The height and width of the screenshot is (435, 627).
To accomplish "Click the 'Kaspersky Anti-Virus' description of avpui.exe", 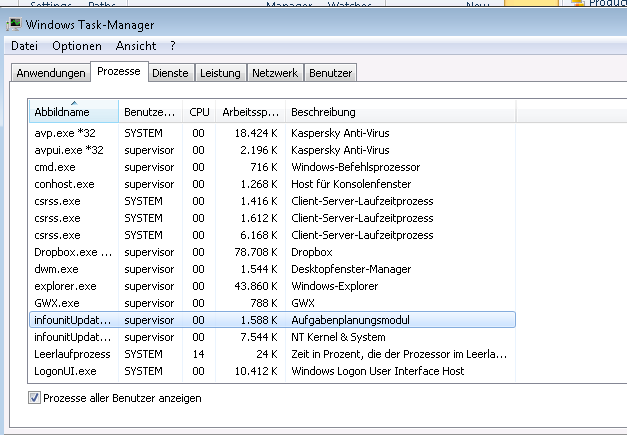I will [340, 150].
